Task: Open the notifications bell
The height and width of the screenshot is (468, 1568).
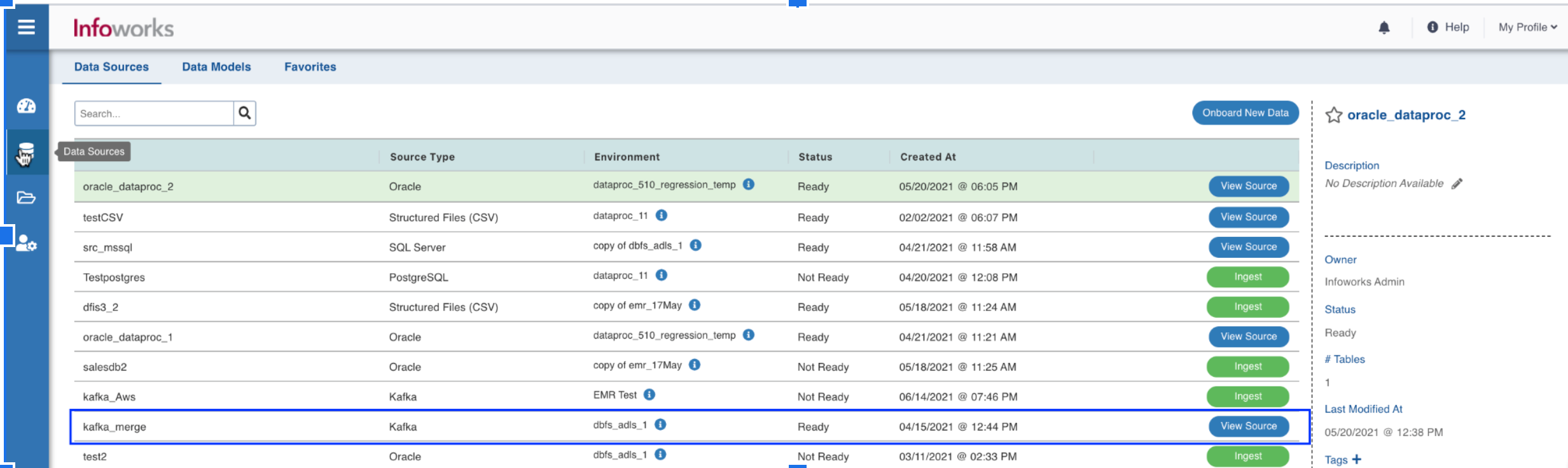Action: click(x=1384, y=27)
